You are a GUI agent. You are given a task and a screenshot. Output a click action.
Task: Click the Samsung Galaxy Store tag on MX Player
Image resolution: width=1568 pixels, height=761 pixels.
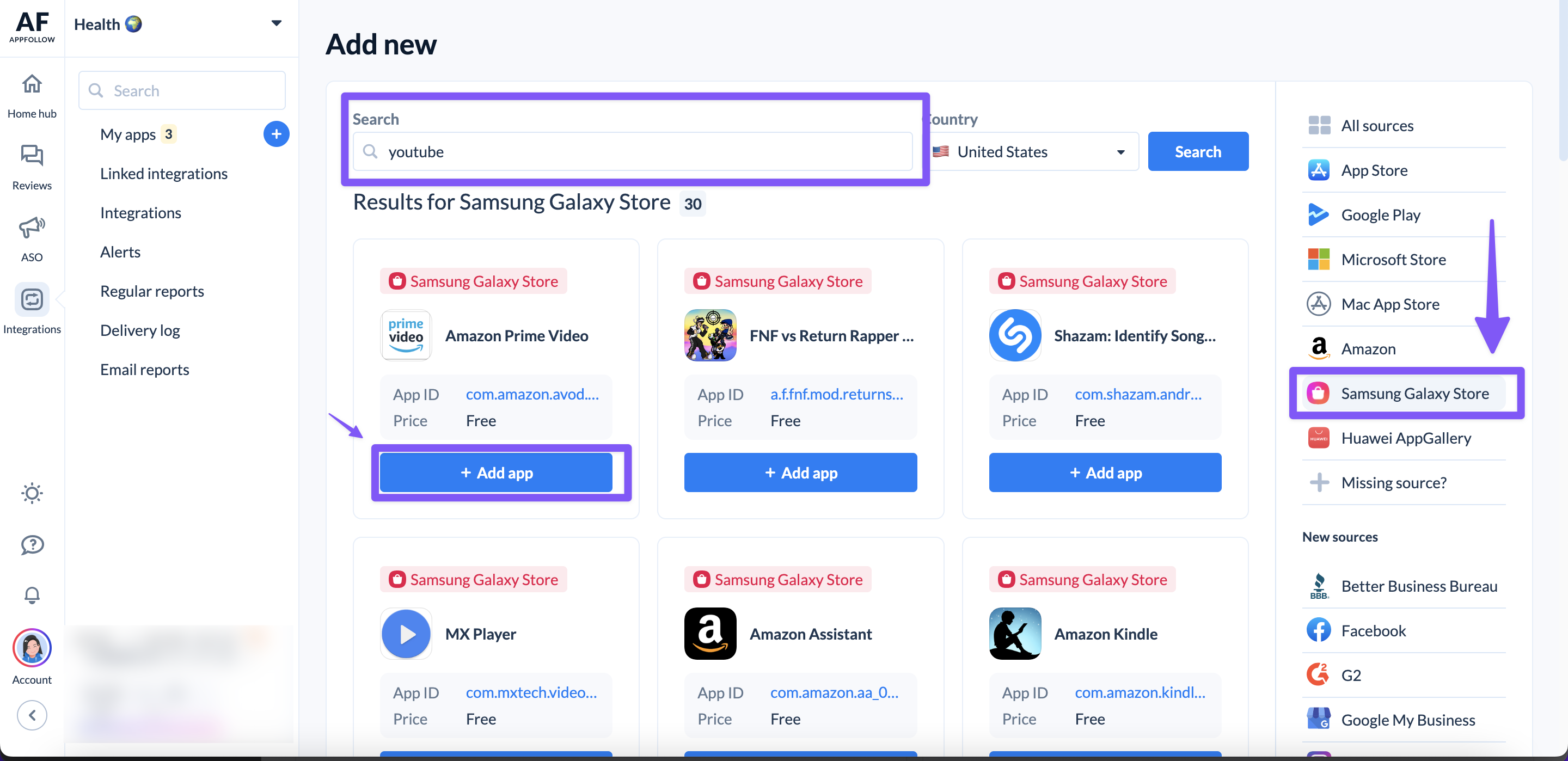tap(474, 580)
